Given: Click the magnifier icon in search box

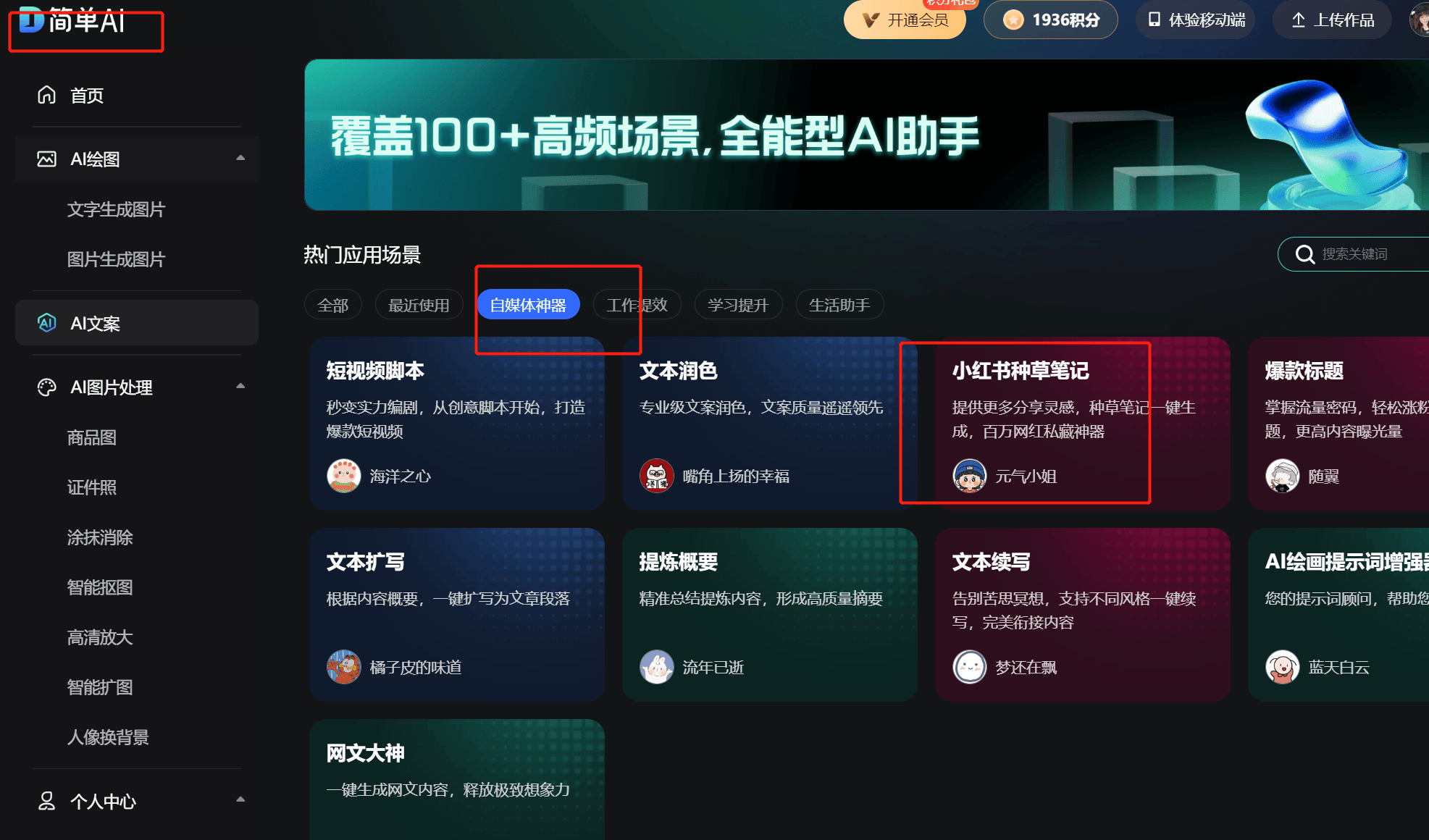Looking at the screenshot, I should point(1304,254).
